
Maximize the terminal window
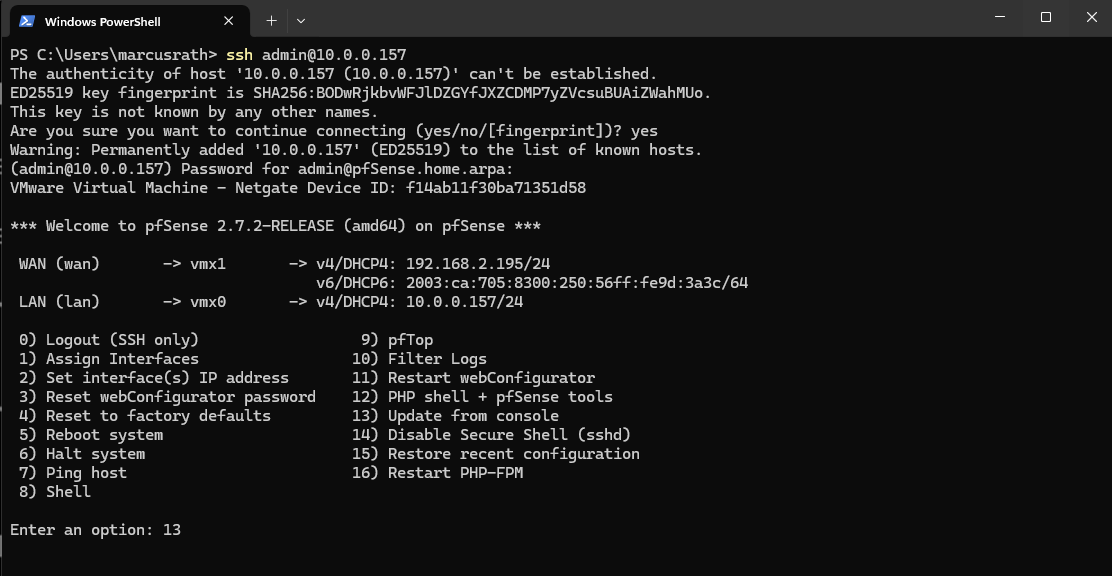(1046, 17)
